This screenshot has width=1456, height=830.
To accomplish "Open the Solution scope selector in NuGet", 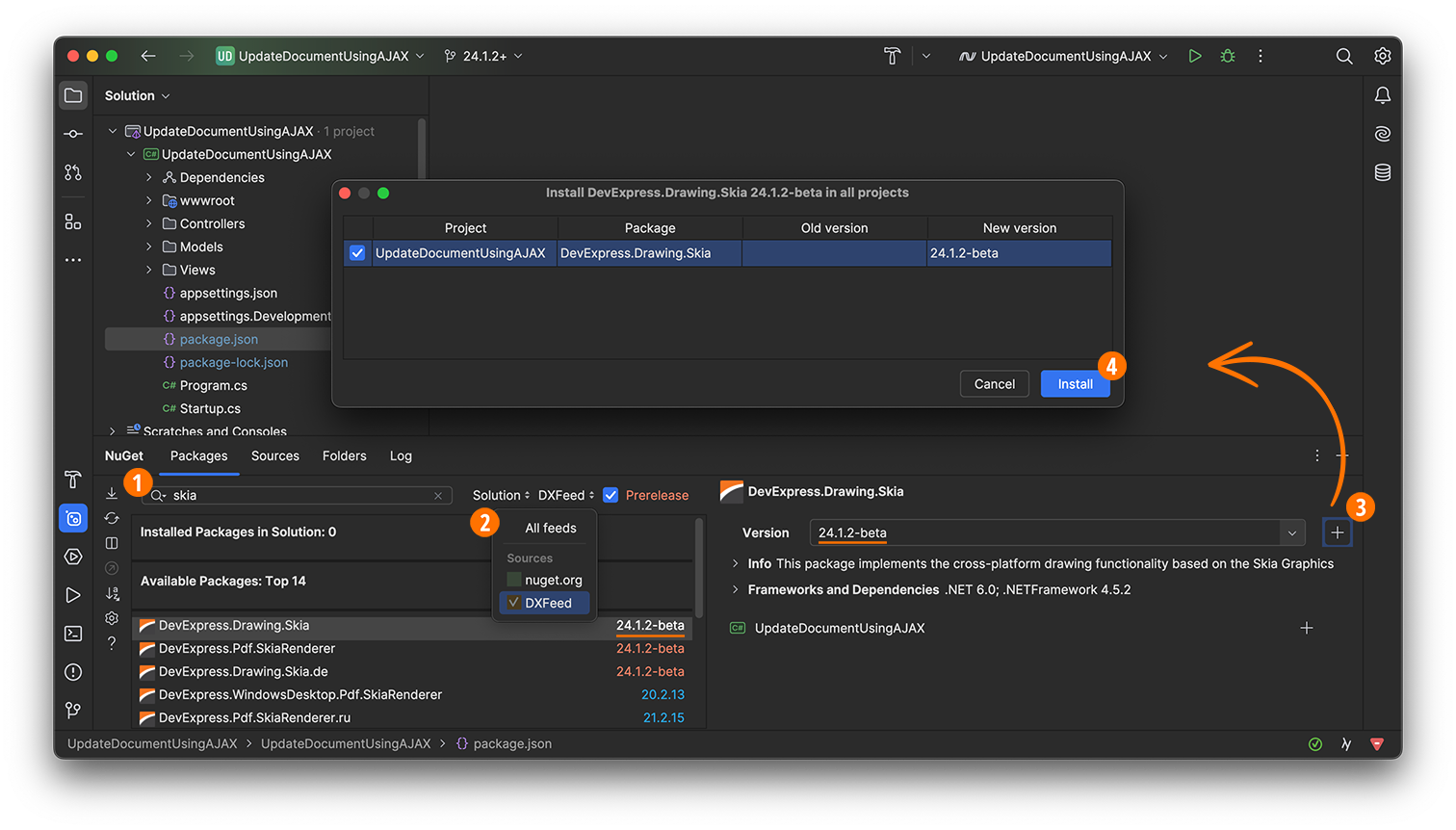I will pos(501,495).
